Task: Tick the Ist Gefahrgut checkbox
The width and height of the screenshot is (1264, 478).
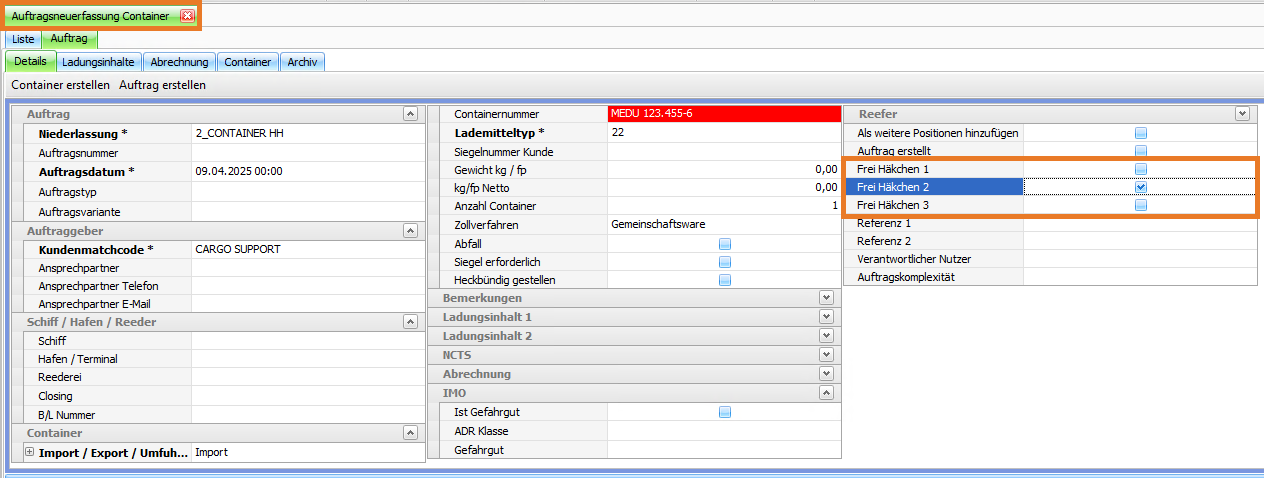Action: 725,412
